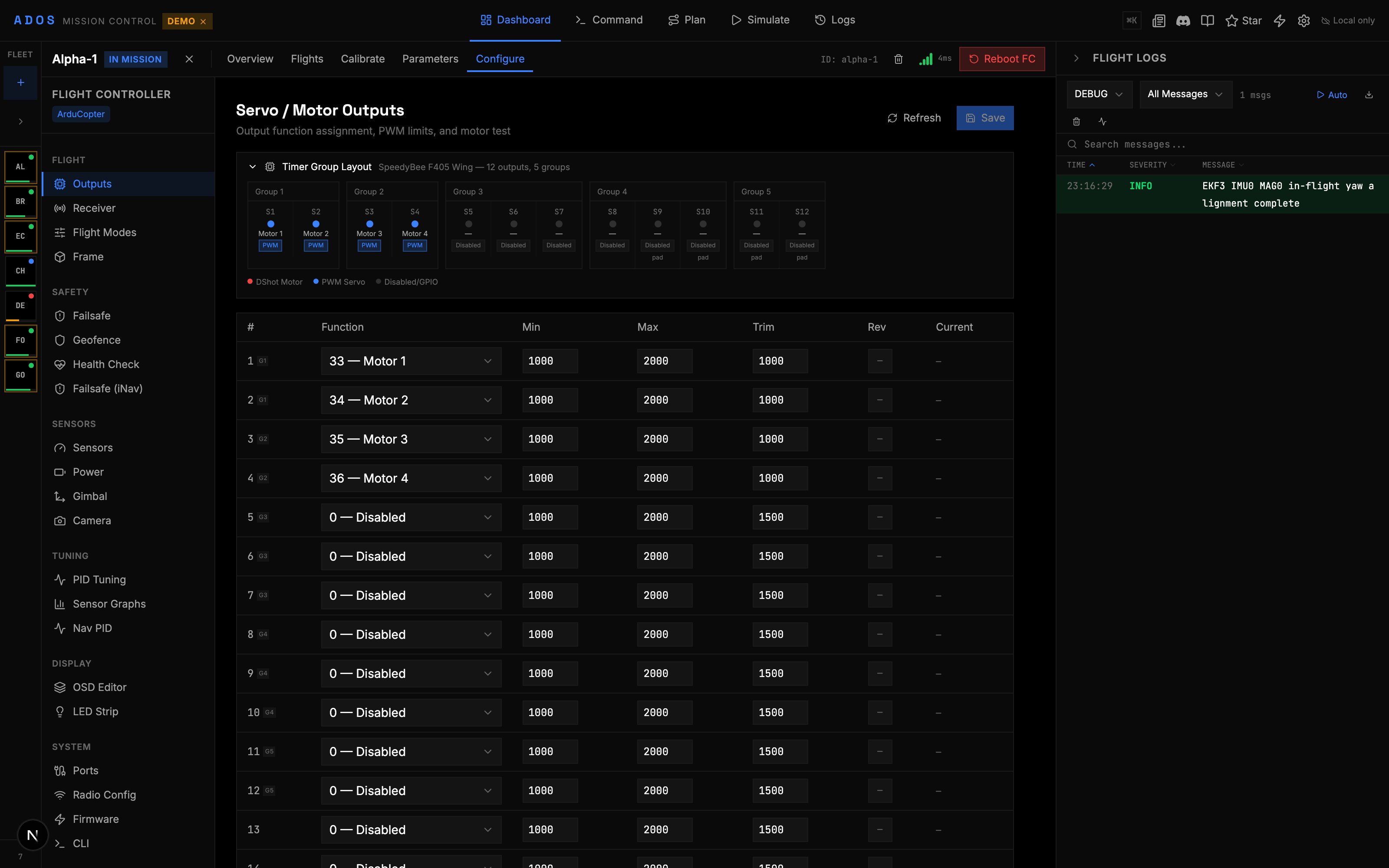Toggle Rev for output 2
The height and width of the screenshot is (868, 1389).
click(x=880, y=400)
